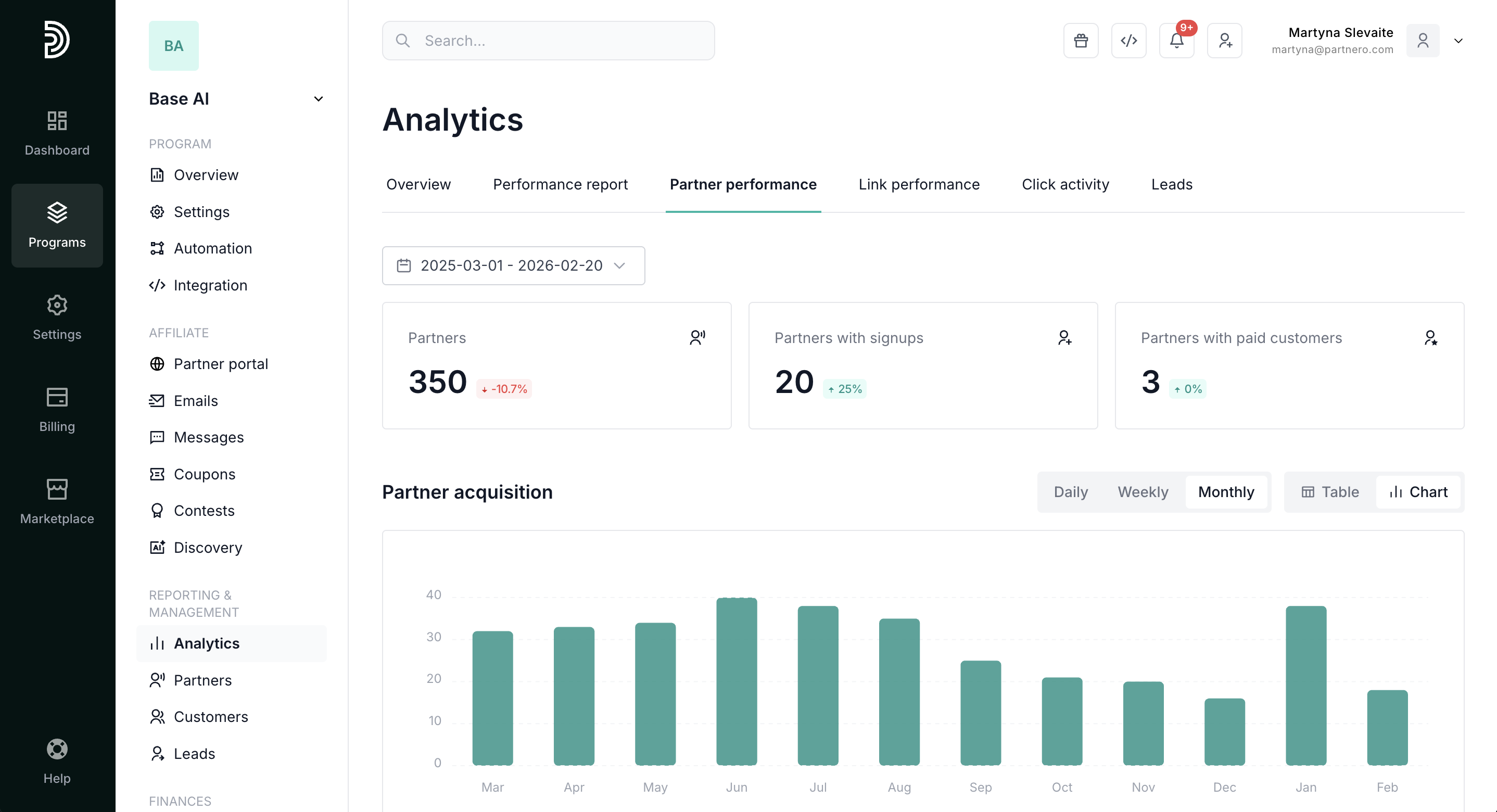
Task: Click the add user icon in header
Action: [x=1224, y=41]
